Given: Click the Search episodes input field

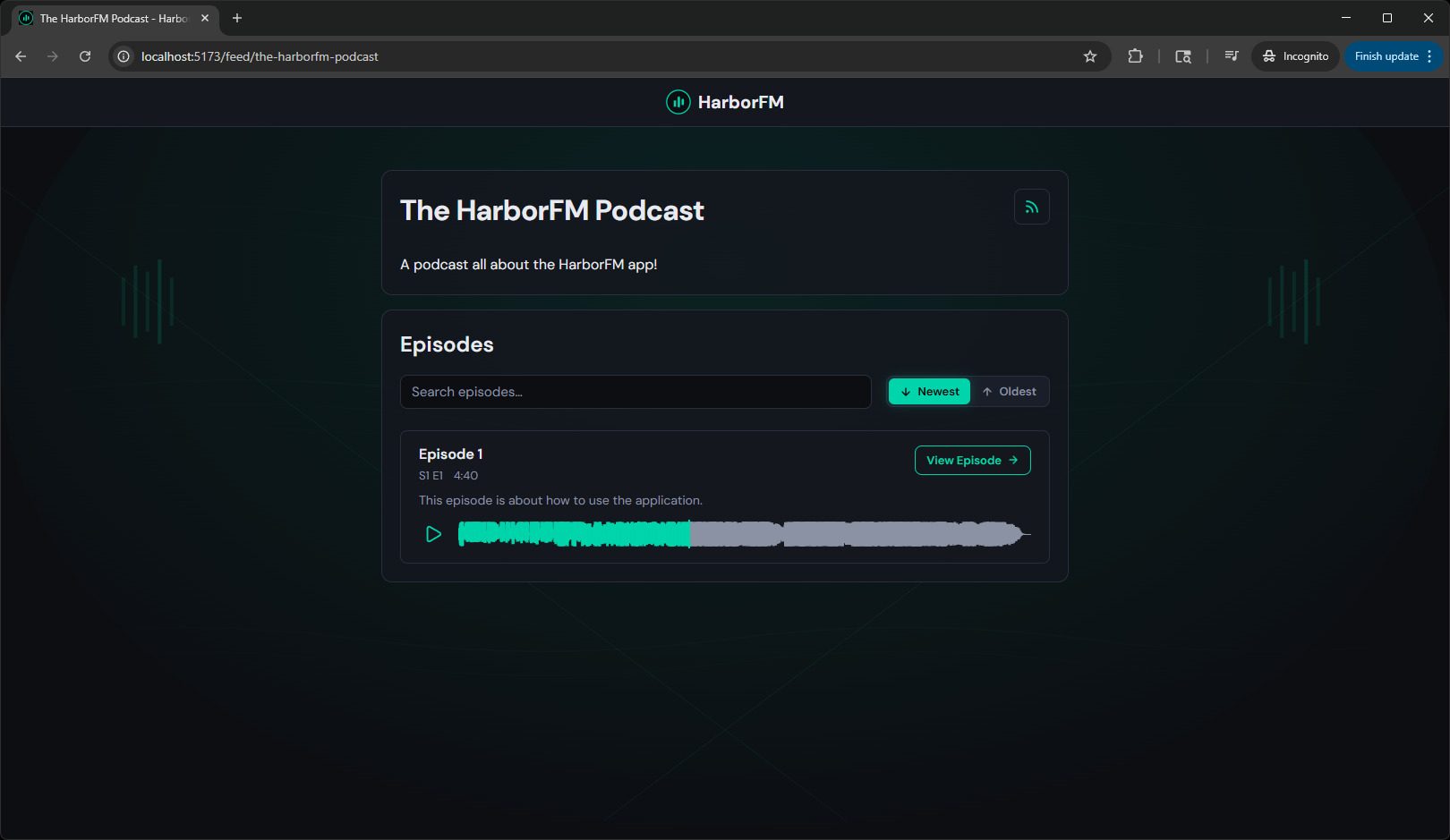Looking at the screenshot, I should 635,391.
